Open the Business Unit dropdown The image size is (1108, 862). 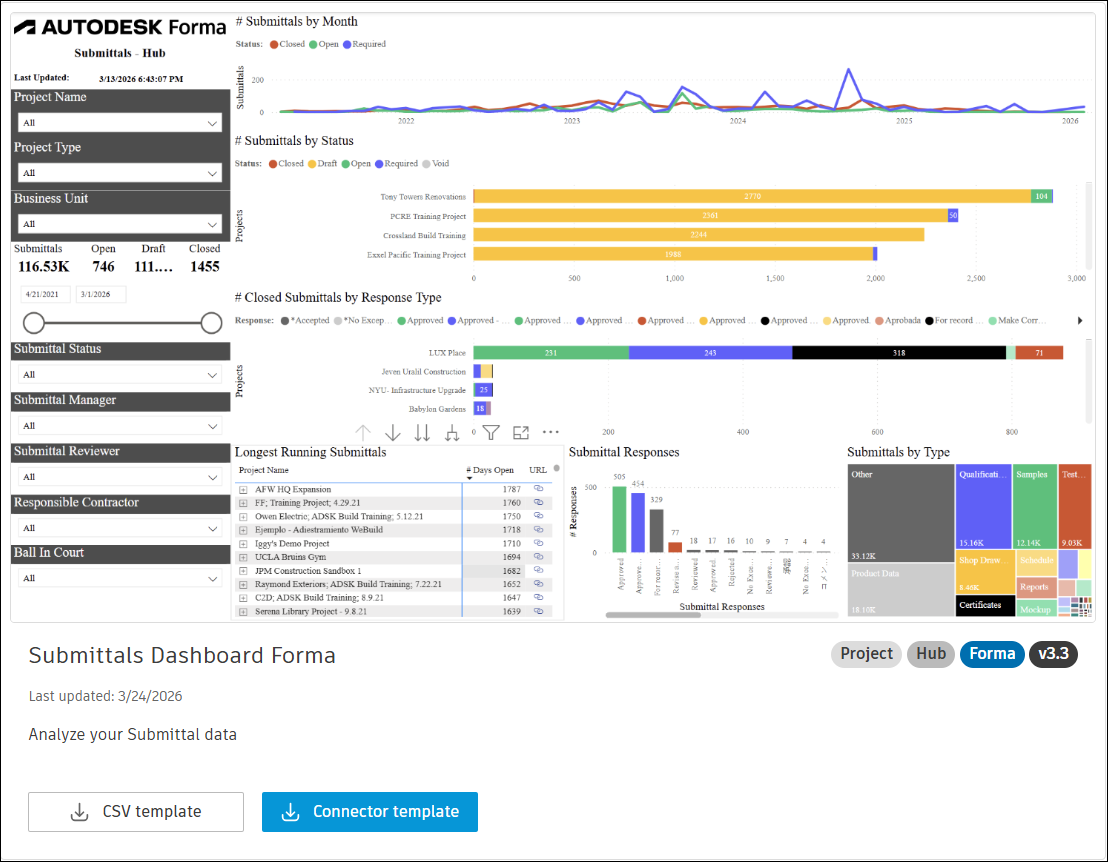coord(119,224)
